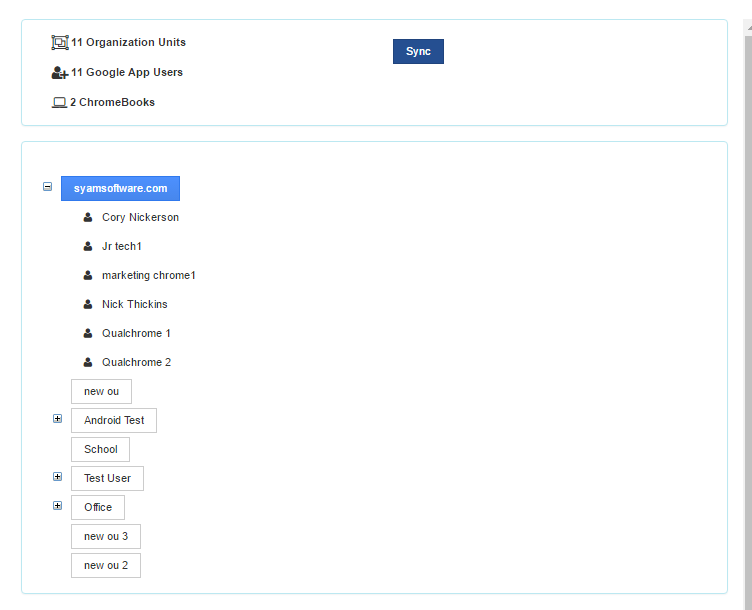This screenshot has width=752, height=610.
Task: Expand the Android Test organization unit
Action: pyautogui.click(x=57, y=419)
